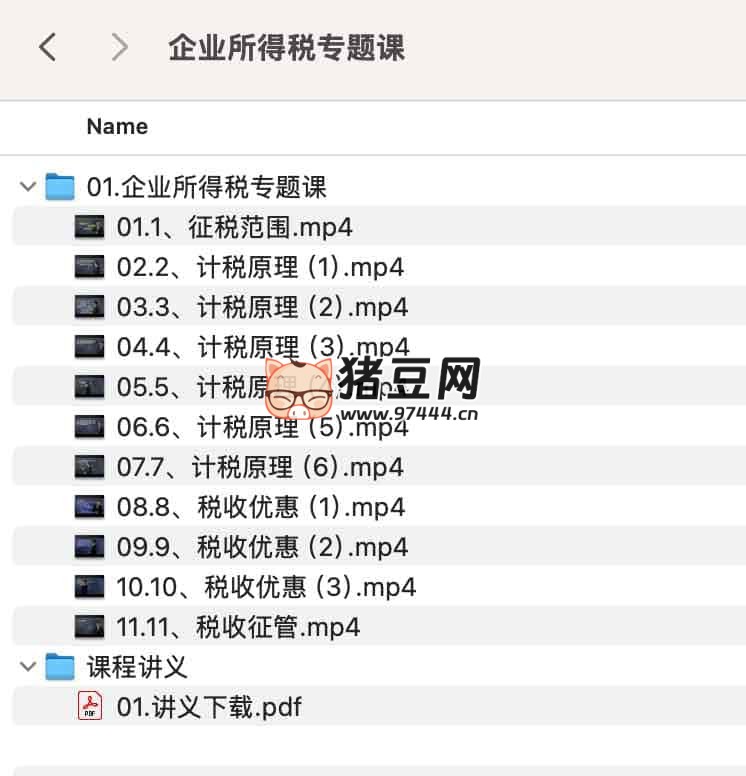This screenshot has width=746, height=776.
Task: Click the 01.企业所得税专题课 folder icon
Action: [x=60, y=187]
